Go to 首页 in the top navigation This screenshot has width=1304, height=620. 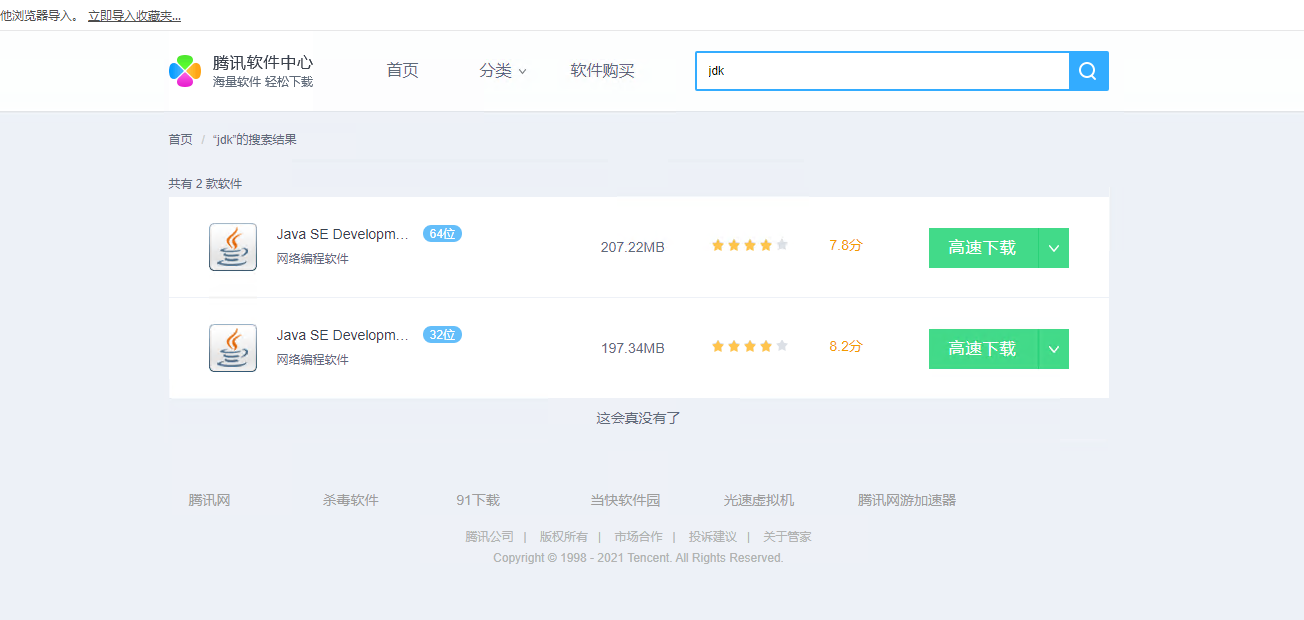coord(402,71)
